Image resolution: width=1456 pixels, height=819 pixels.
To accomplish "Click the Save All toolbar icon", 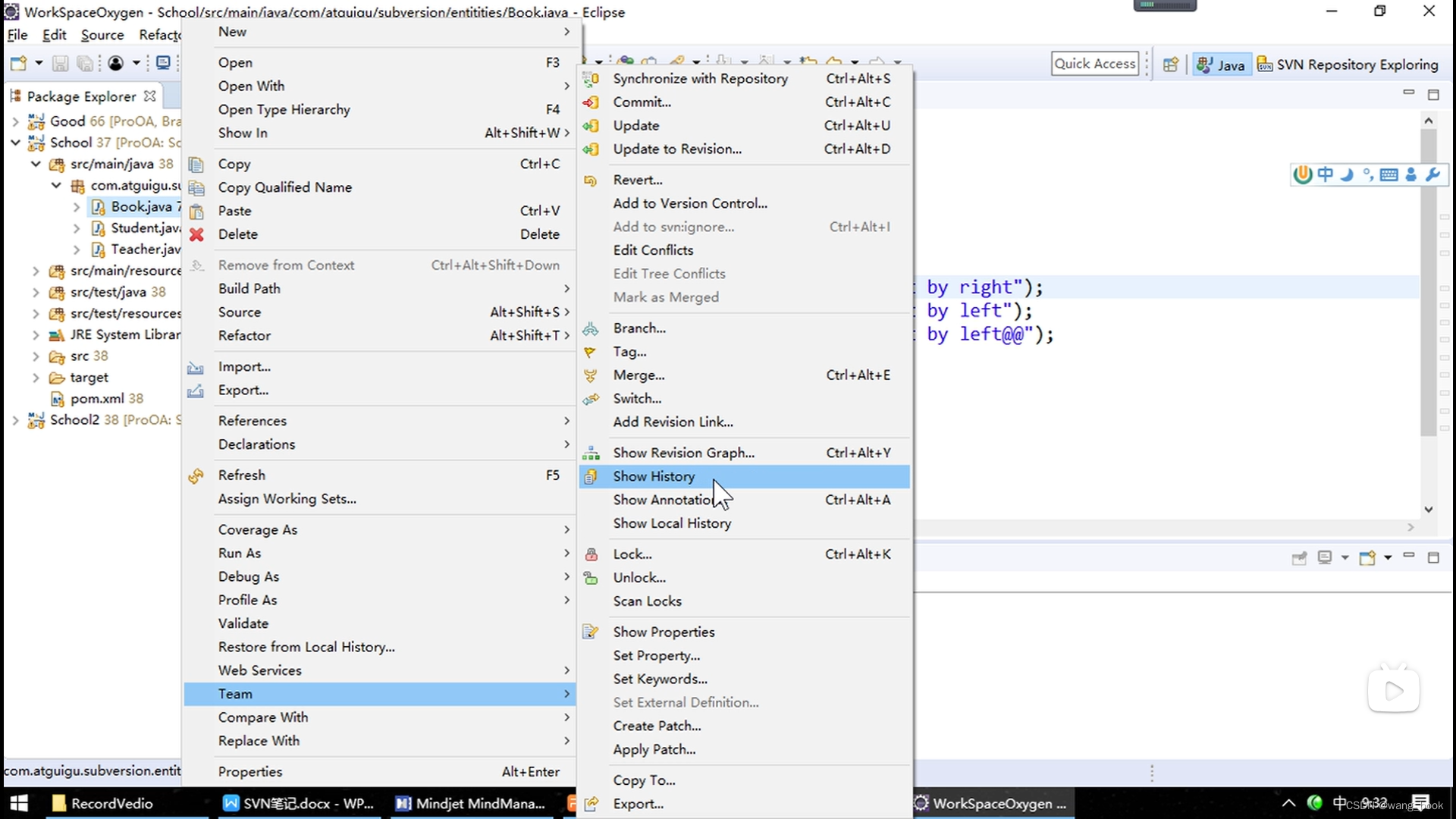I will pos(85,64).
